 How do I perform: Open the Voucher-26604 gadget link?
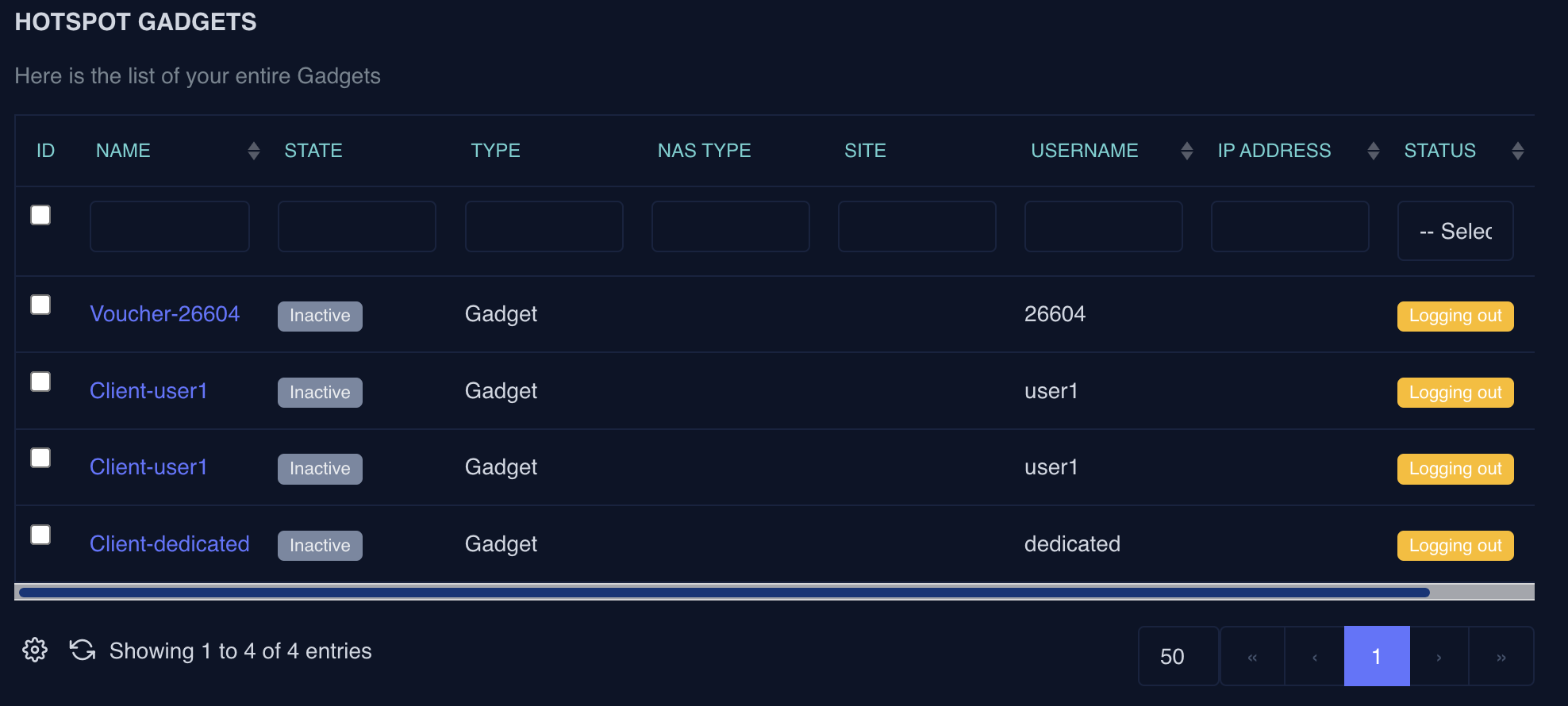point(164,314)
